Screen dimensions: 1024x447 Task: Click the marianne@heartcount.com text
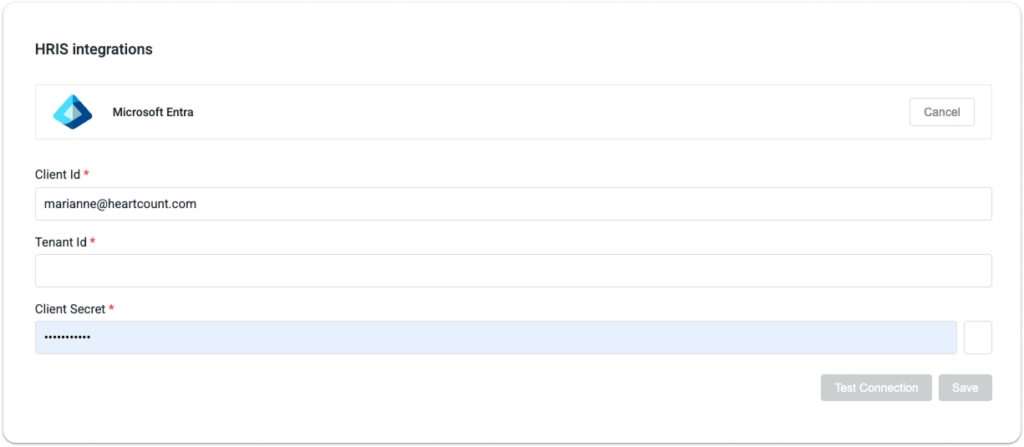[120, 204]
